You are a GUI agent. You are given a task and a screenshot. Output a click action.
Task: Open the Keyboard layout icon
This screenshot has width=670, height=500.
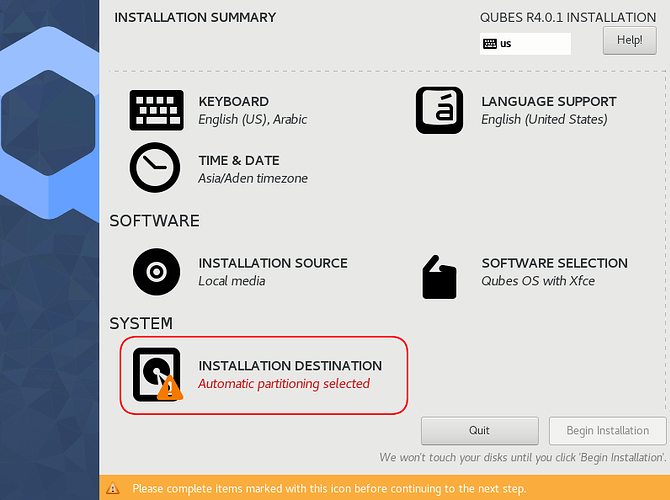(157, 110)
